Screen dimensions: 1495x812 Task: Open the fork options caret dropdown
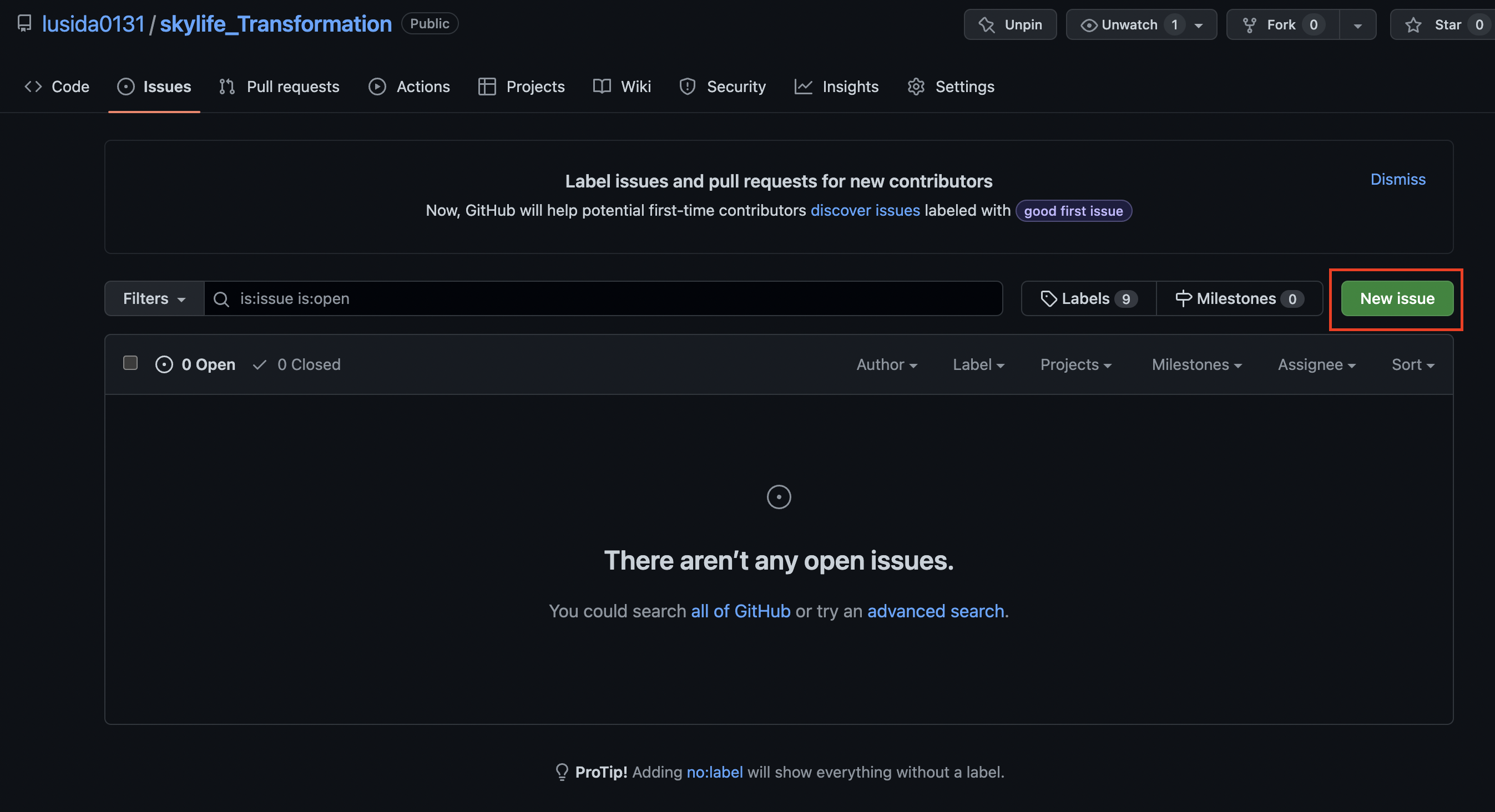tap(1357, 25)
